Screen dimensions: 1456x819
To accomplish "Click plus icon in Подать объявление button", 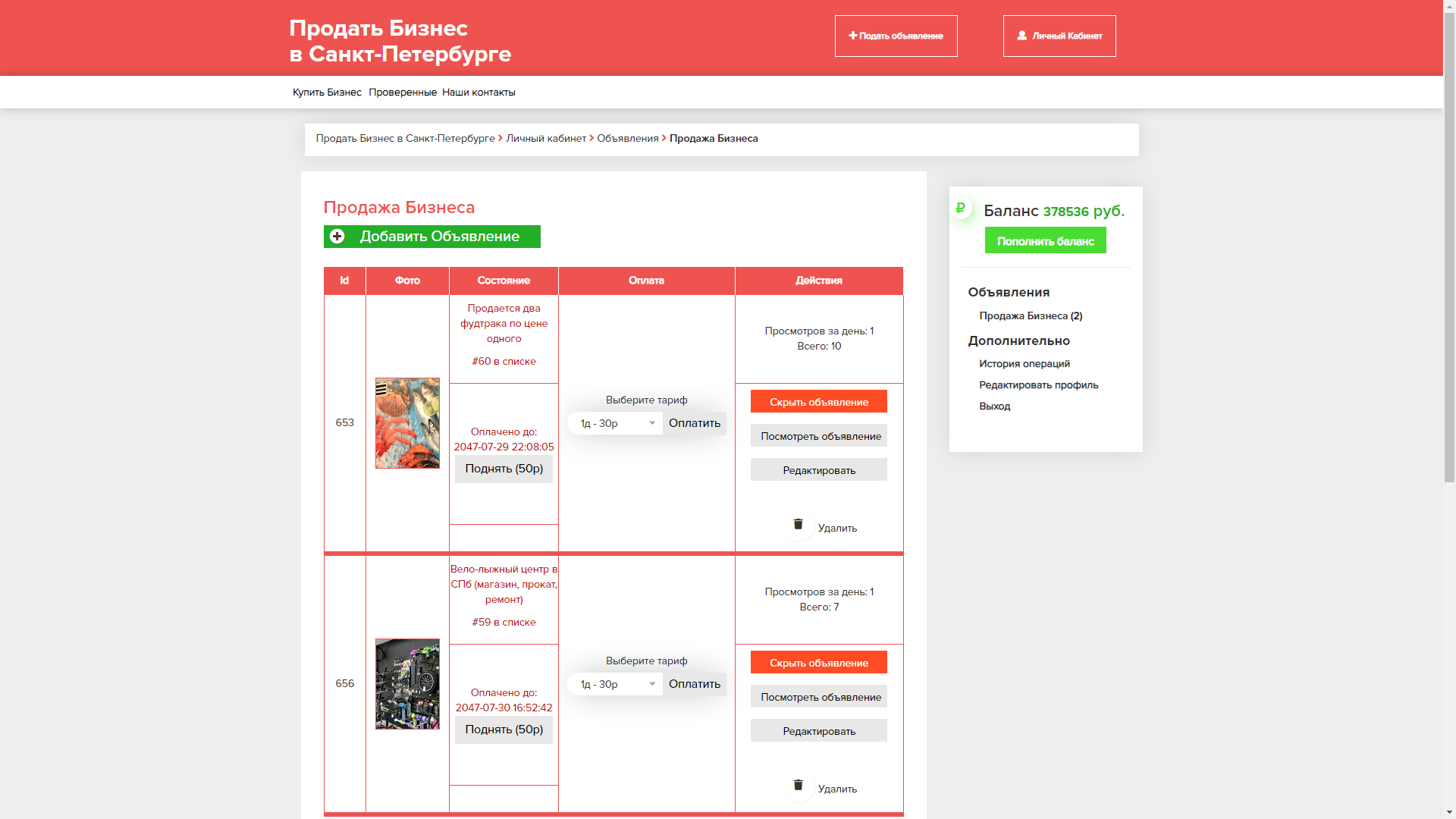I will [852, 36].
